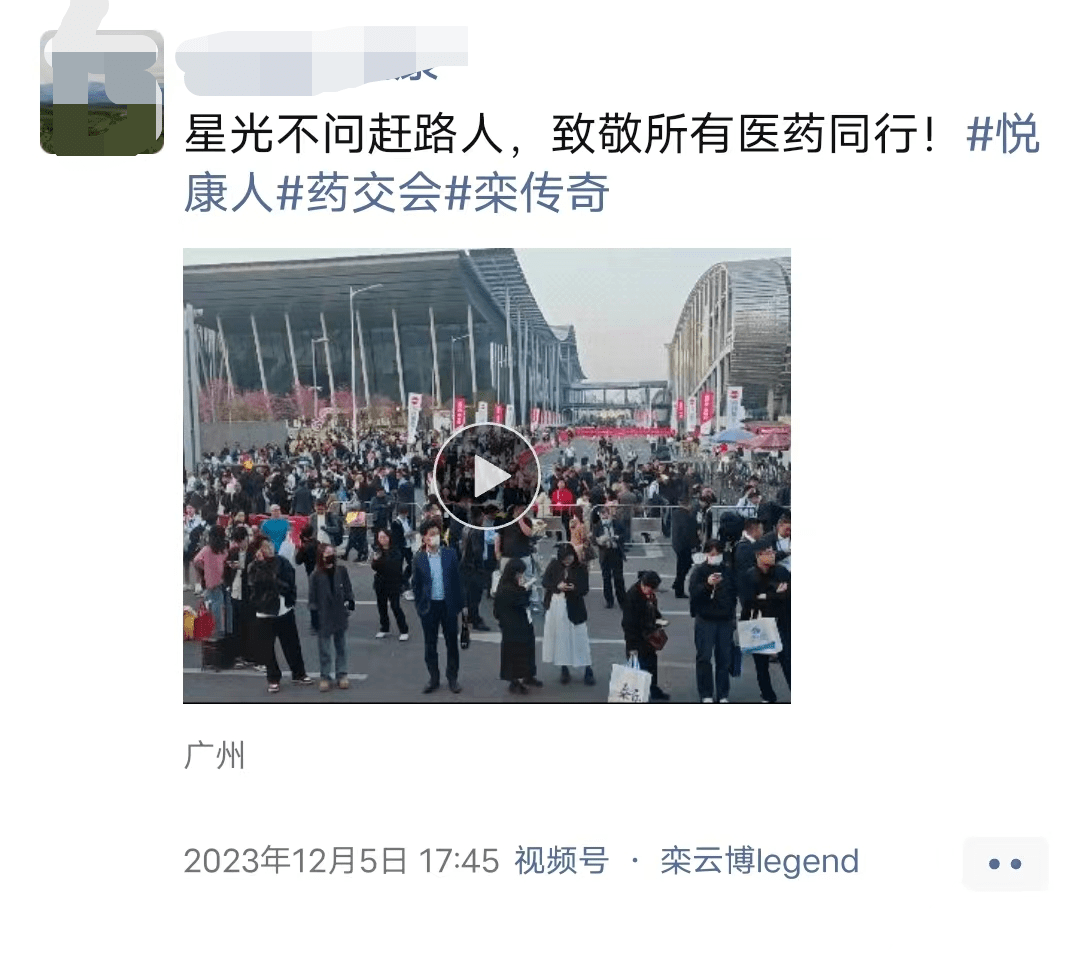Image resolution: width=1080 pixels, height=966 pixels.
Task: Click the white tote bag in video
Action: click(629, 679)
